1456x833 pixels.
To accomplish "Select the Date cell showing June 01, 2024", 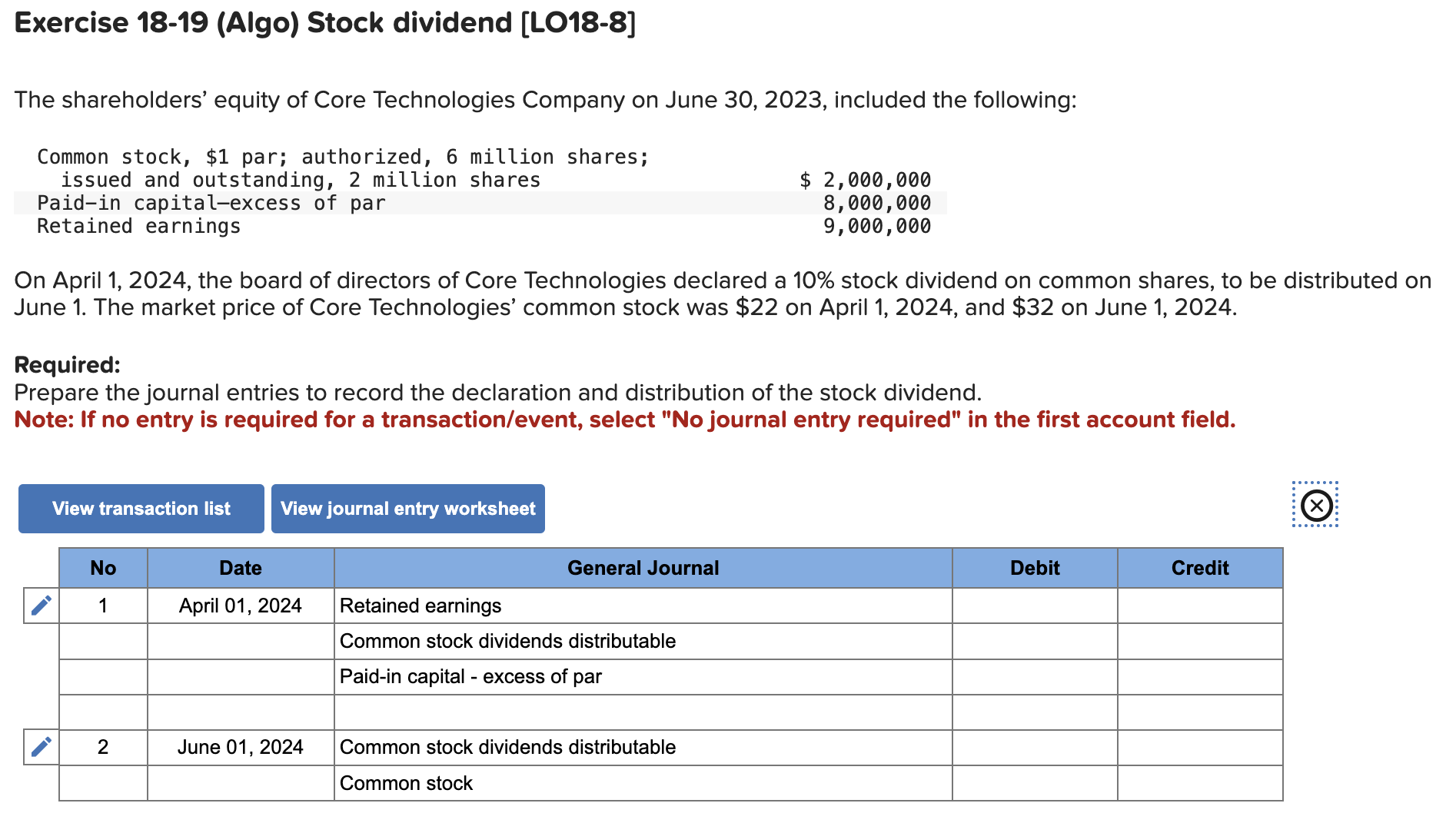I will coord(240,746).
